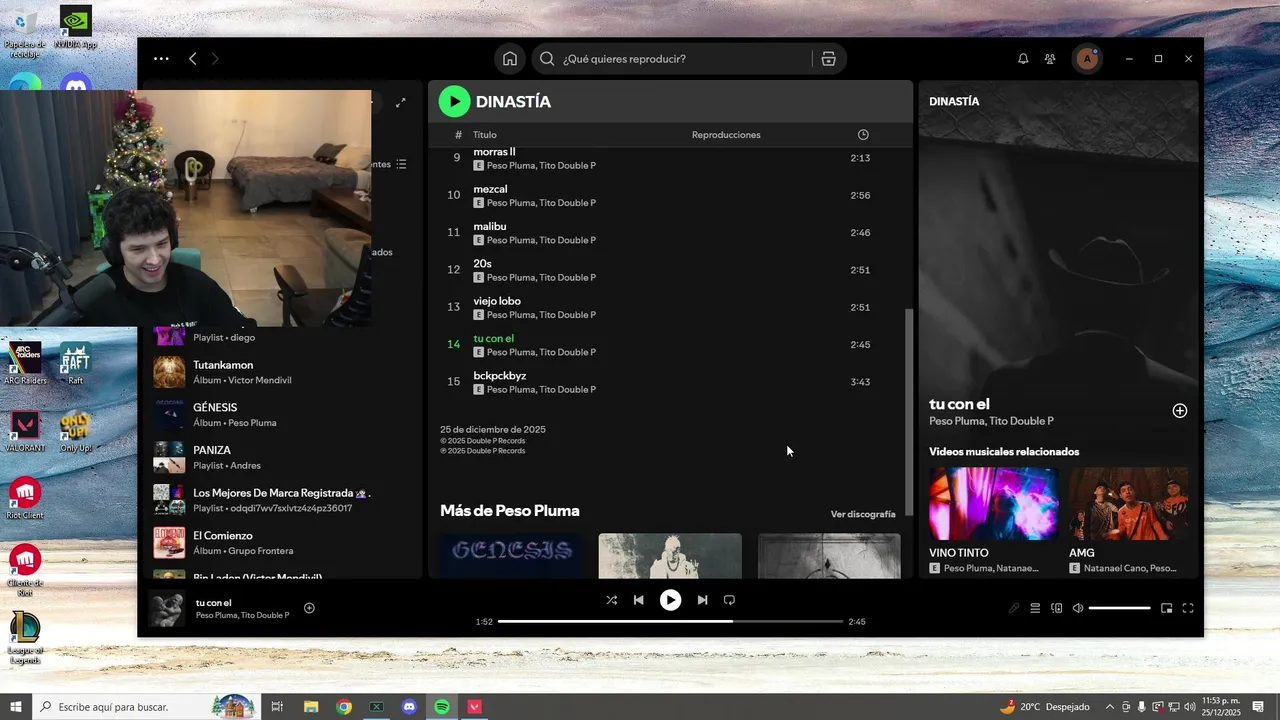Skip to next track
The width and height of the screenshot is (1280, 720).
point(702,600)
